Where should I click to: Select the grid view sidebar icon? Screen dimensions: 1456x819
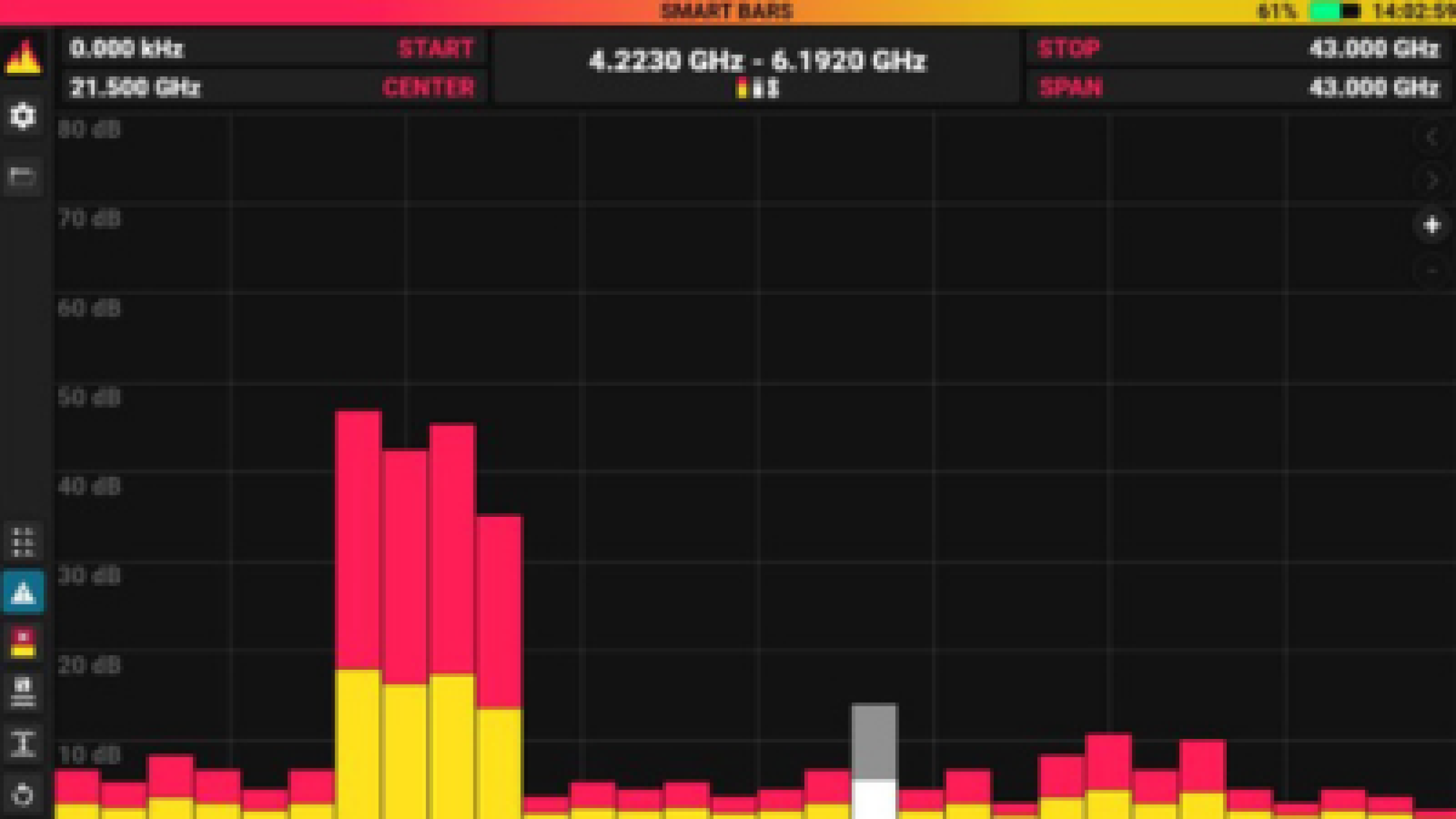[x=23, y=542]
